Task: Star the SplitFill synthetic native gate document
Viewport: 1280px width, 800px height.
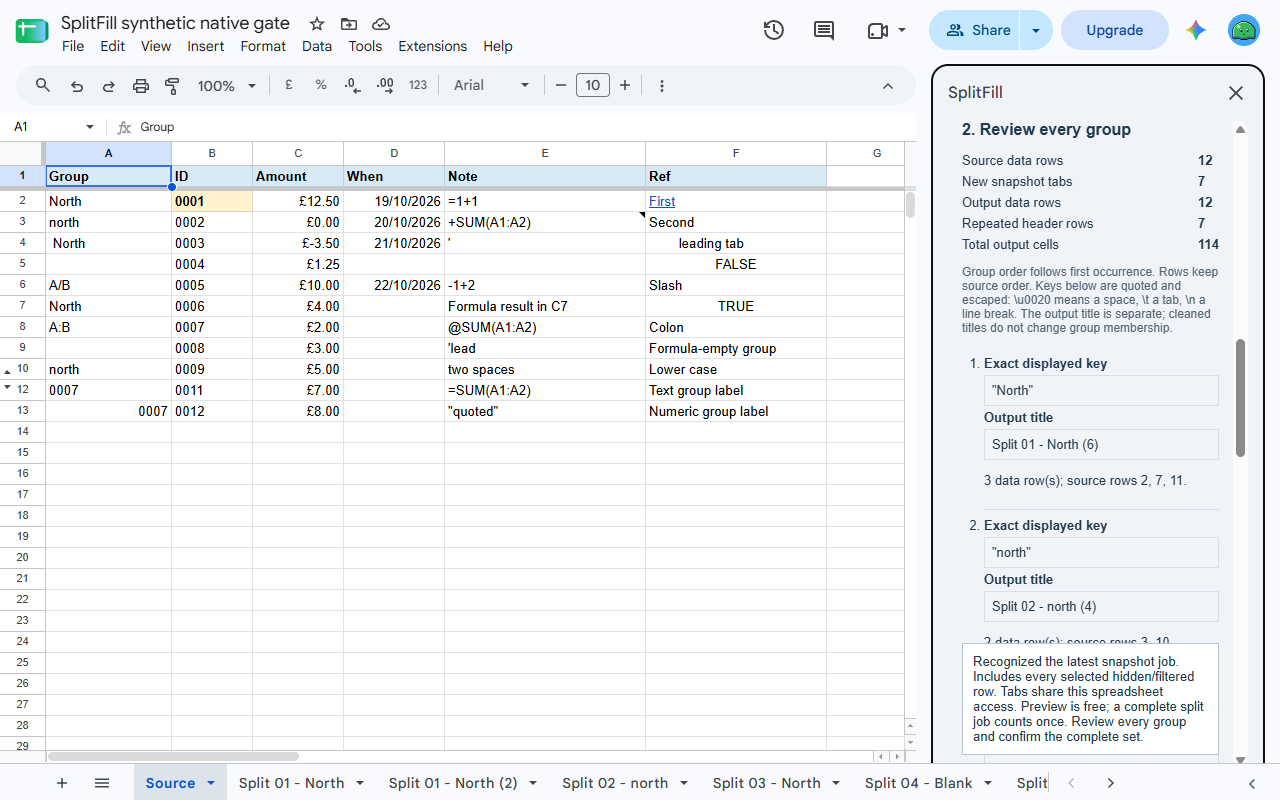Action: point(317,24)
